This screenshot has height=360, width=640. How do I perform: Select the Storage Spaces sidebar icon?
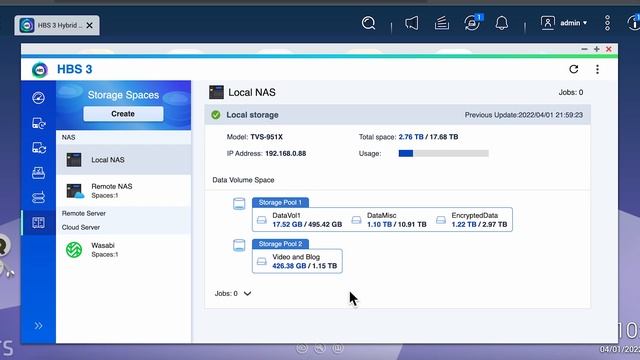click(38, 222)
